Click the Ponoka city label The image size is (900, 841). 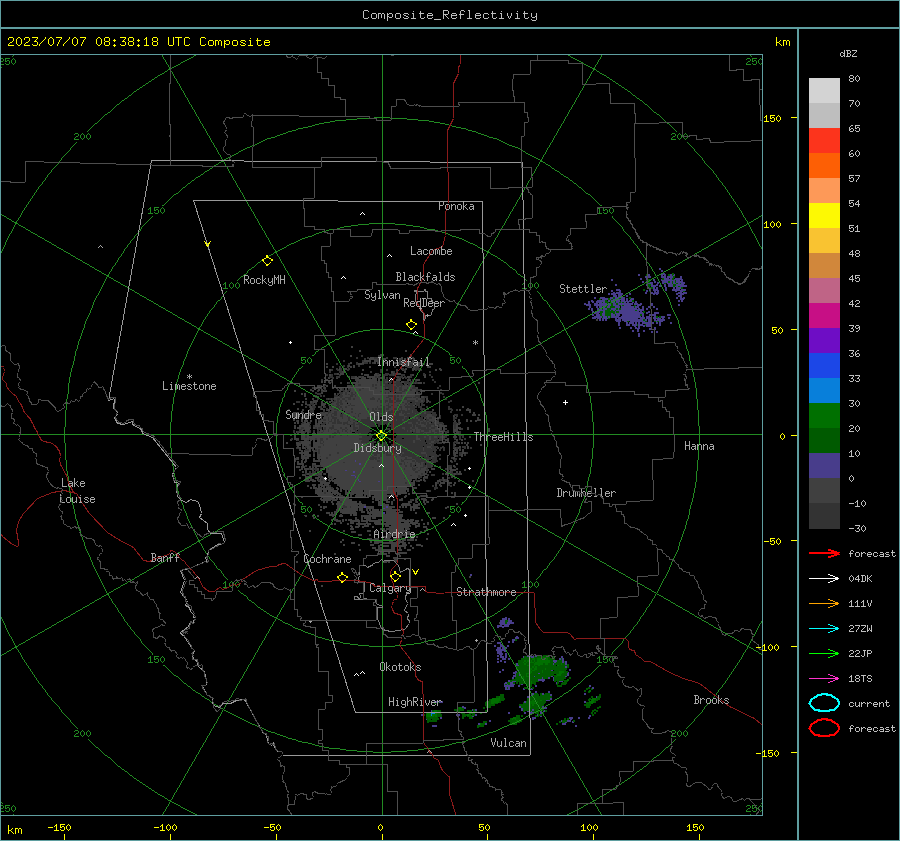456,206
